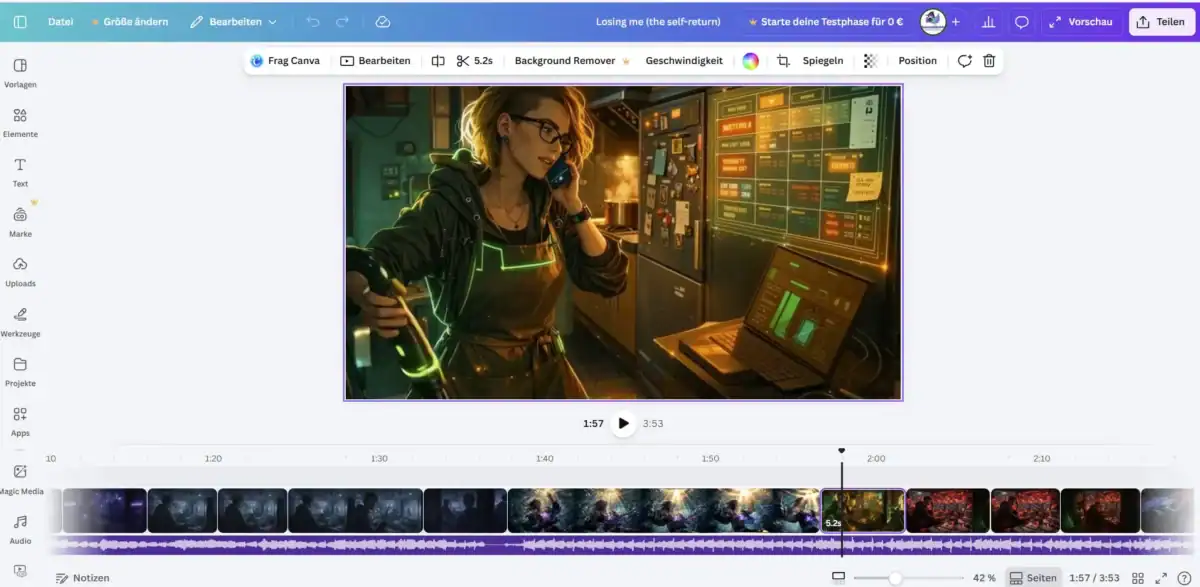Open design insights via the chart icon
Viewport: 1200px width, 587px height.
pyautogui.click(x=988, y=21)
